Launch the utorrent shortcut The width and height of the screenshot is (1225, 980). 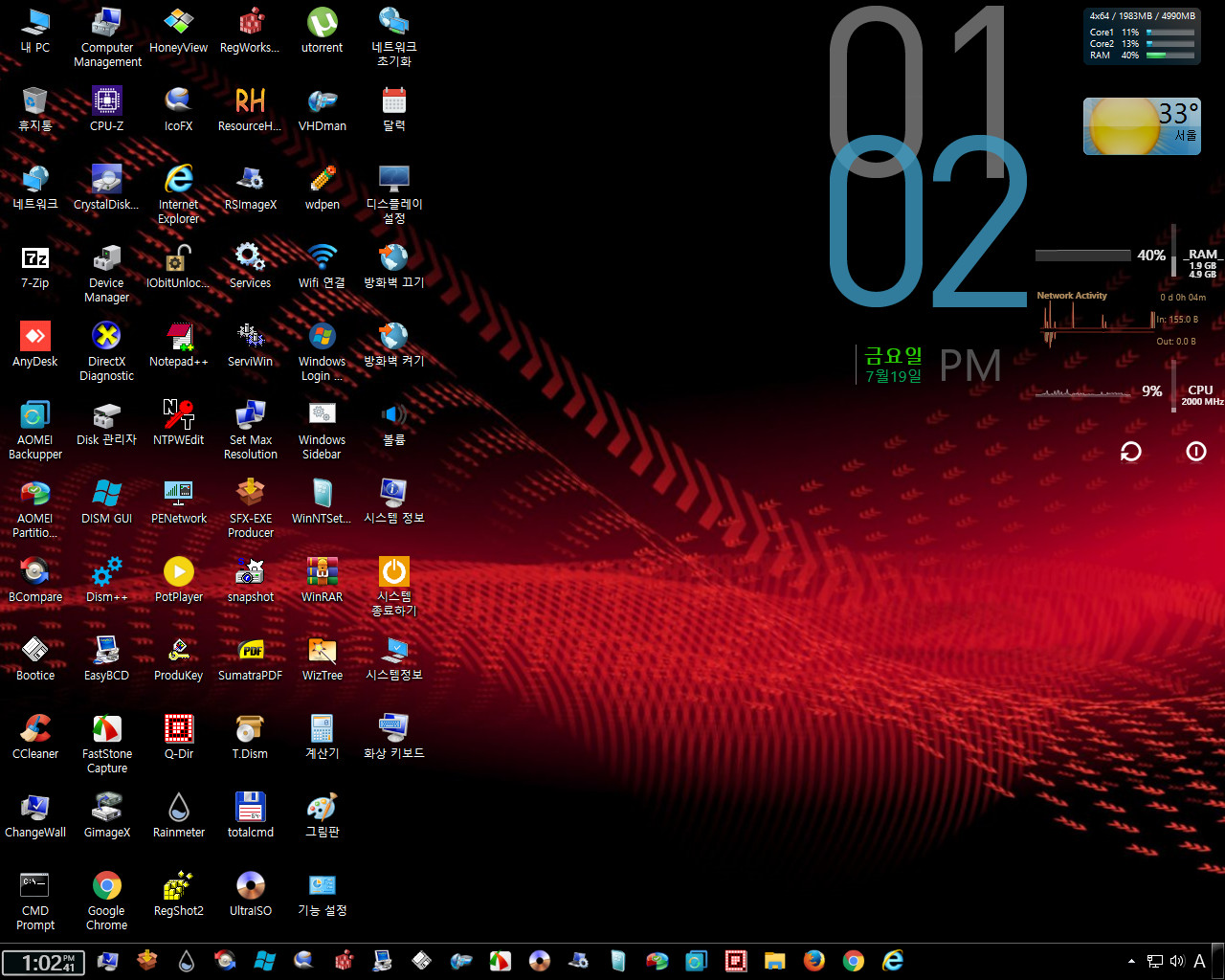point(322,31)
